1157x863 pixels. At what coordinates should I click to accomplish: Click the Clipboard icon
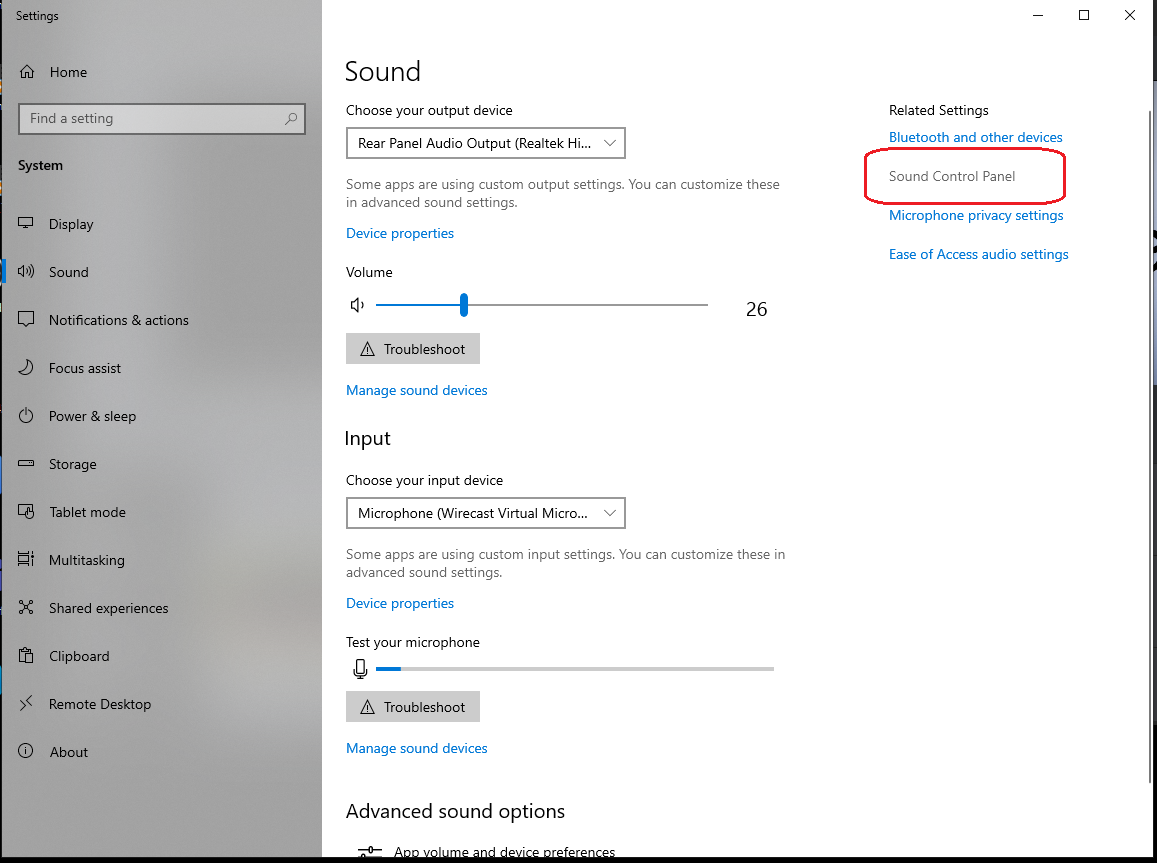click(x=26, y=655)
